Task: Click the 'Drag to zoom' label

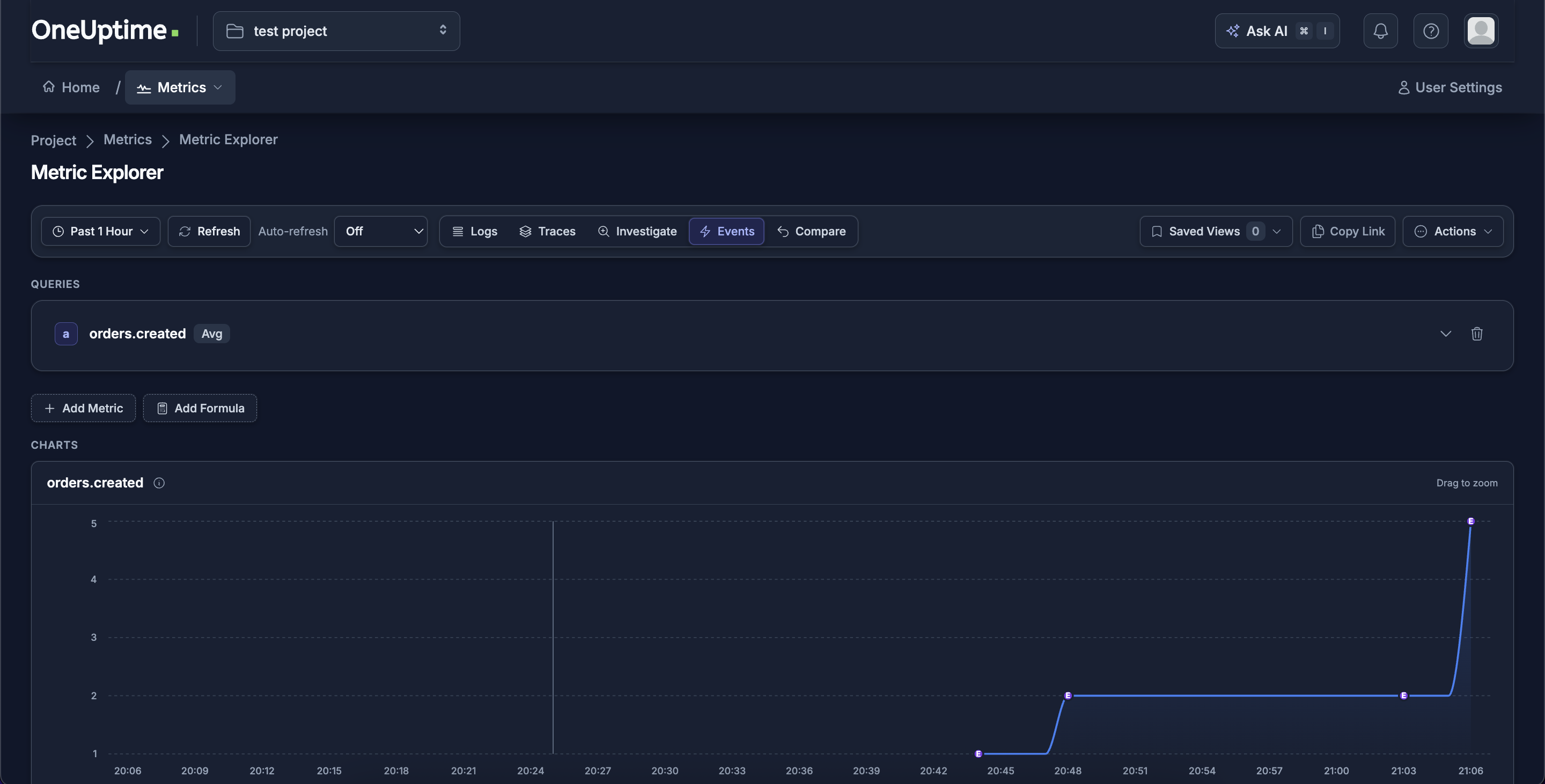Action: 1467,483
